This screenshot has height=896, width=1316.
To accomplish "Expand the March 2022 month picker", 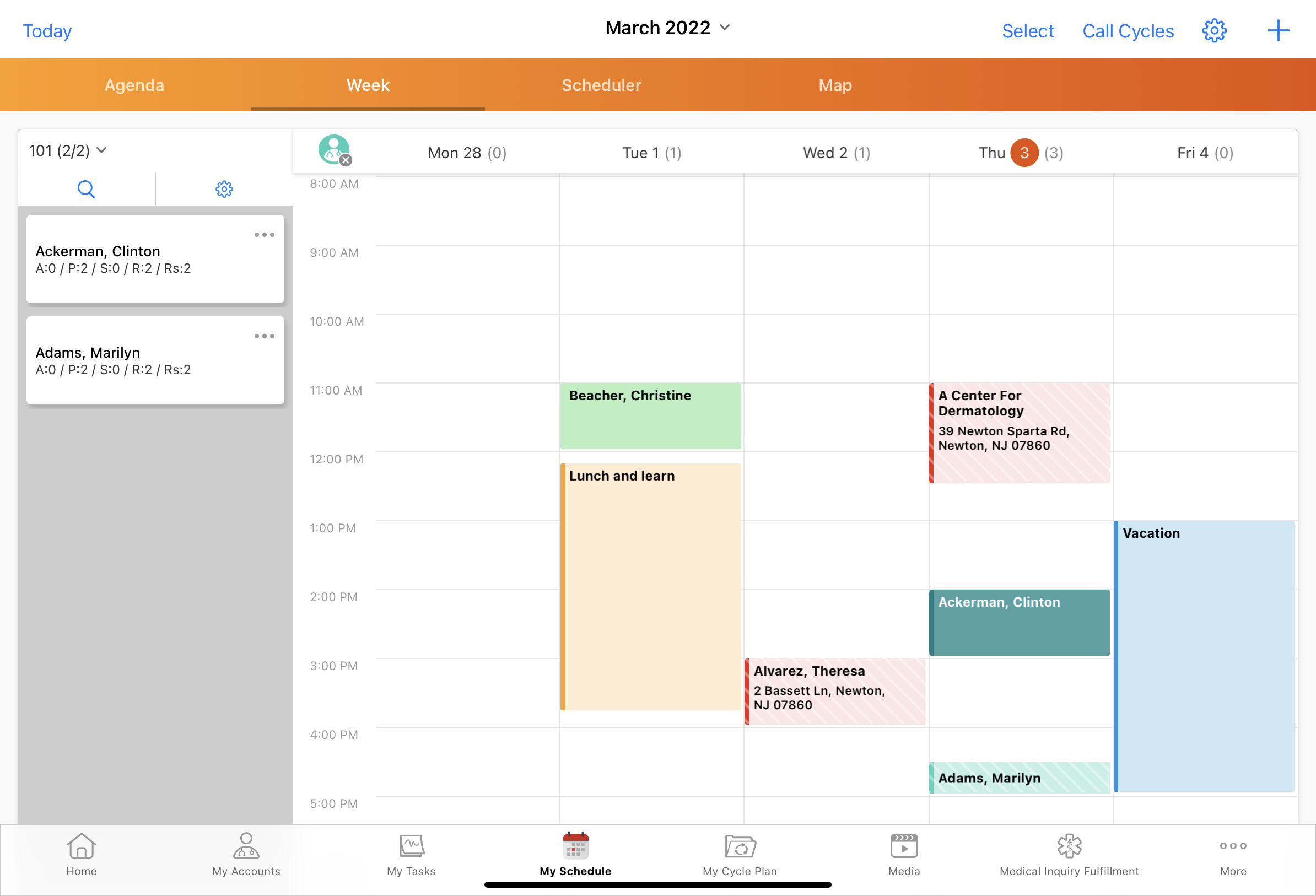I will coord(667,28).
